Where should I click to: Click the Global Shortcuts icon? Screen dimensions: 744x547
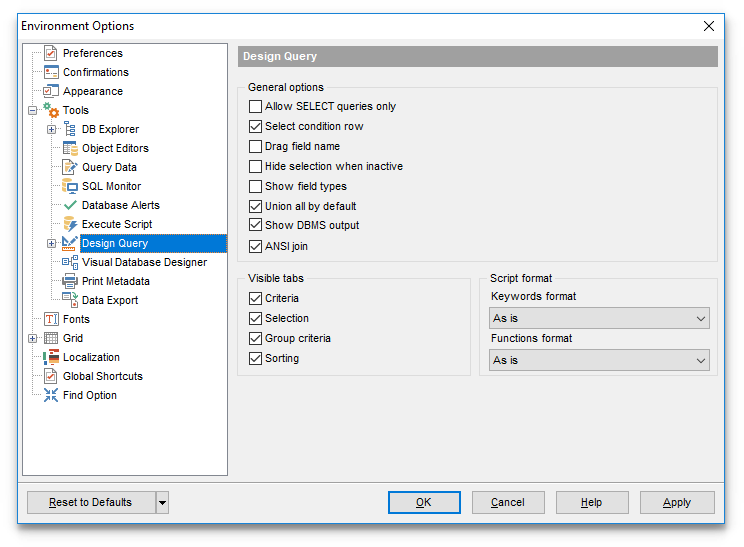[51, 376]
